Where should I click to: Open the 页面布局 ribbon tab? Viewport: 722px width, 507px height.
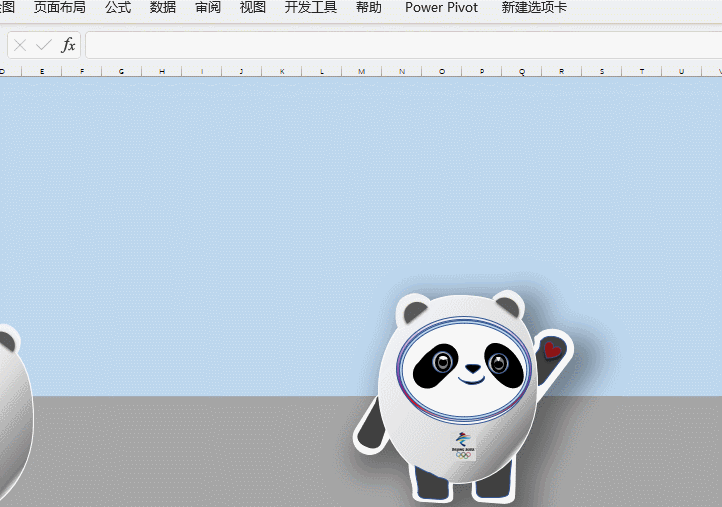[x=59, y=8]
